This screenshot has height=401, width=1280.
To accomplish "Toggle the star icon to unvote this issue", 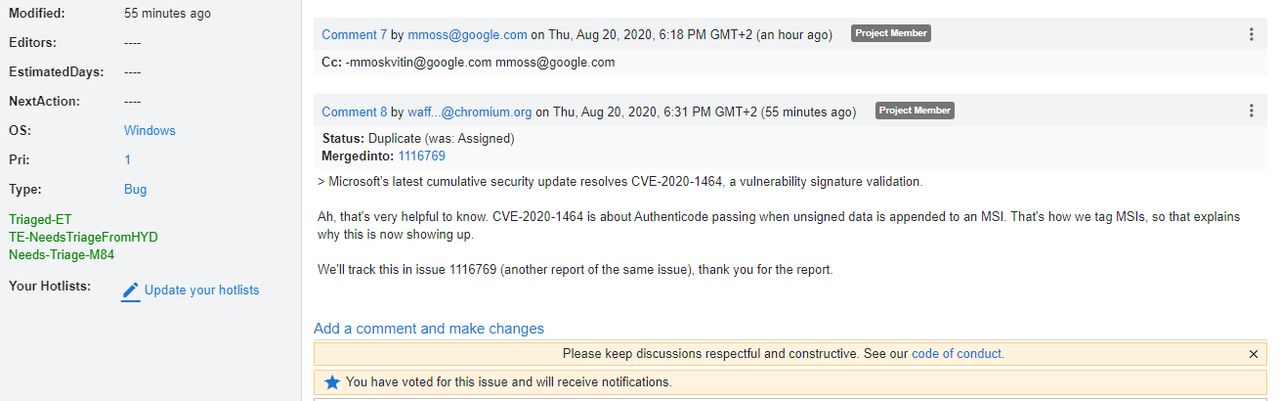I will click(x=332, y=382).
